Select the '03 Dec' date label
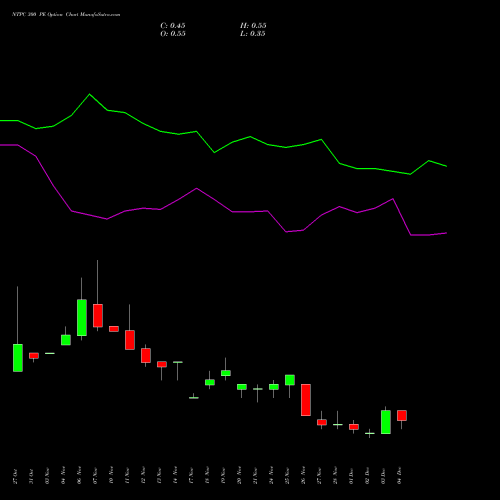The image size is (500, 500). [383, 476]
